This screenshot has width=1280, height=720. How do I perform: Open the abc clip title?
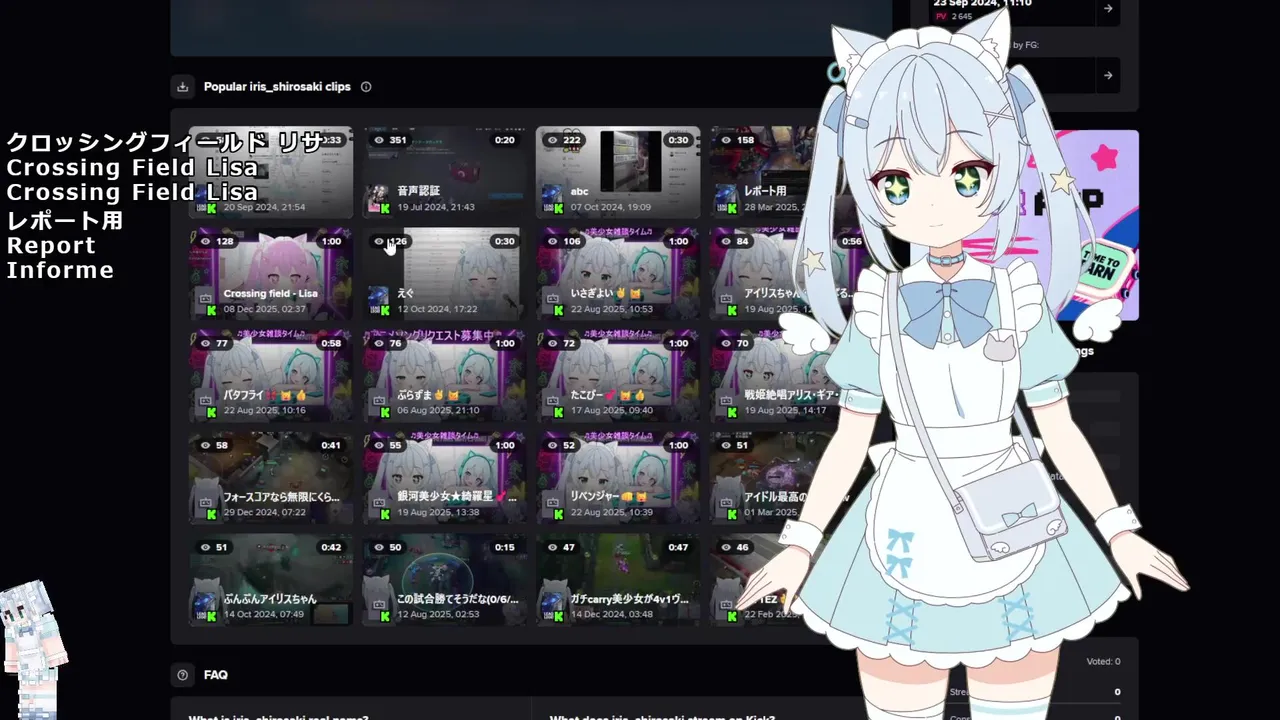tap(580, 191)
